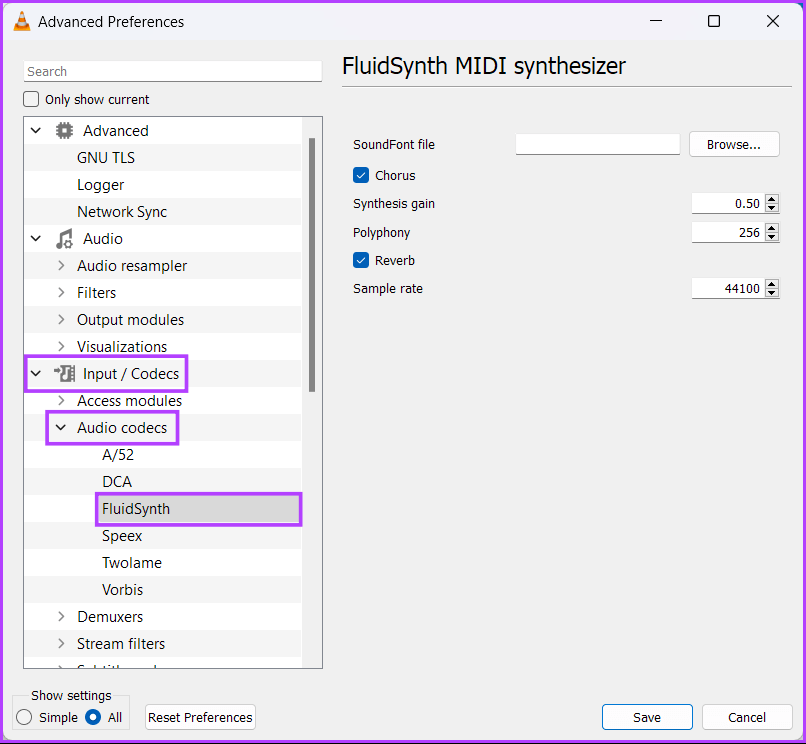Click the Synthesis gain value field

728,204
